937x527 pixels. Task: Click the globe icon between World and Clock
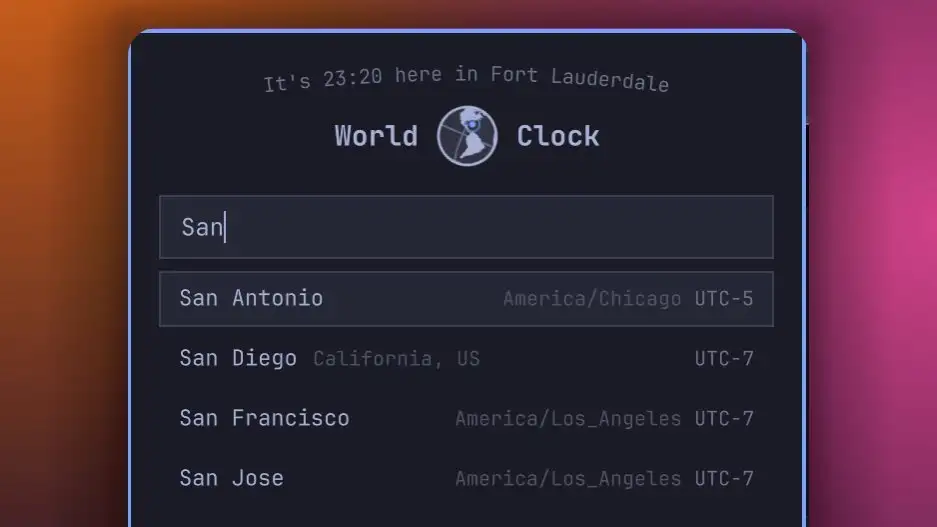tap(467, 136)
